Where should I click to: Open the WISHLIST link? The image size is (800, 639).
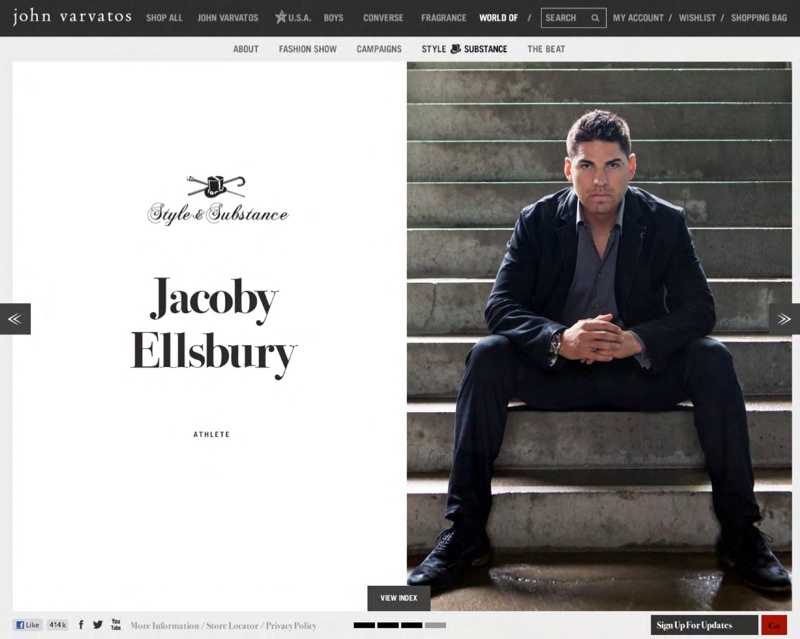pyautogui.click(x=697, y=18)
